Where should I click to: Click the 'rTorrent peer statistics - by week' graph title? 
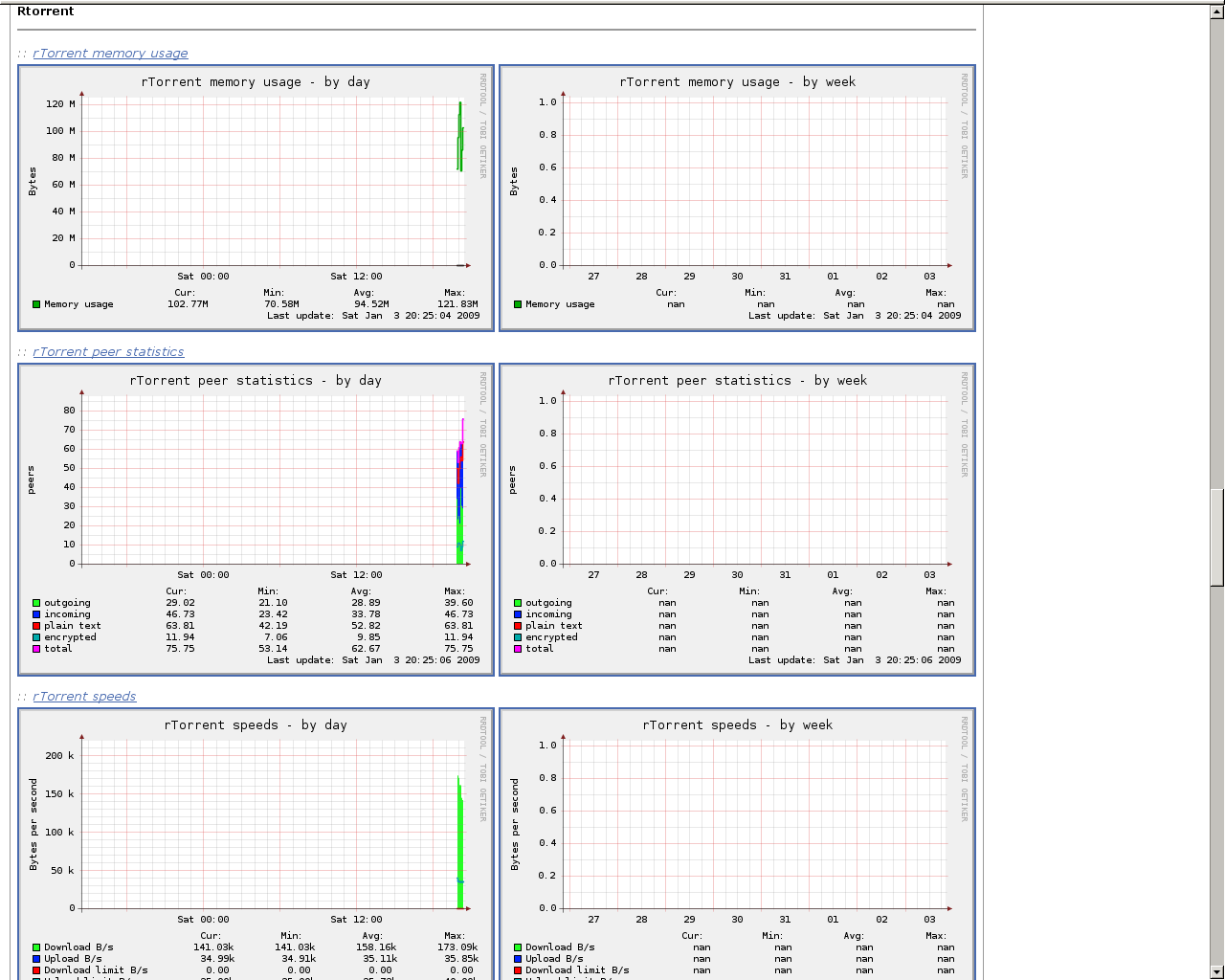pyautogui.click(x=738, y=381)
